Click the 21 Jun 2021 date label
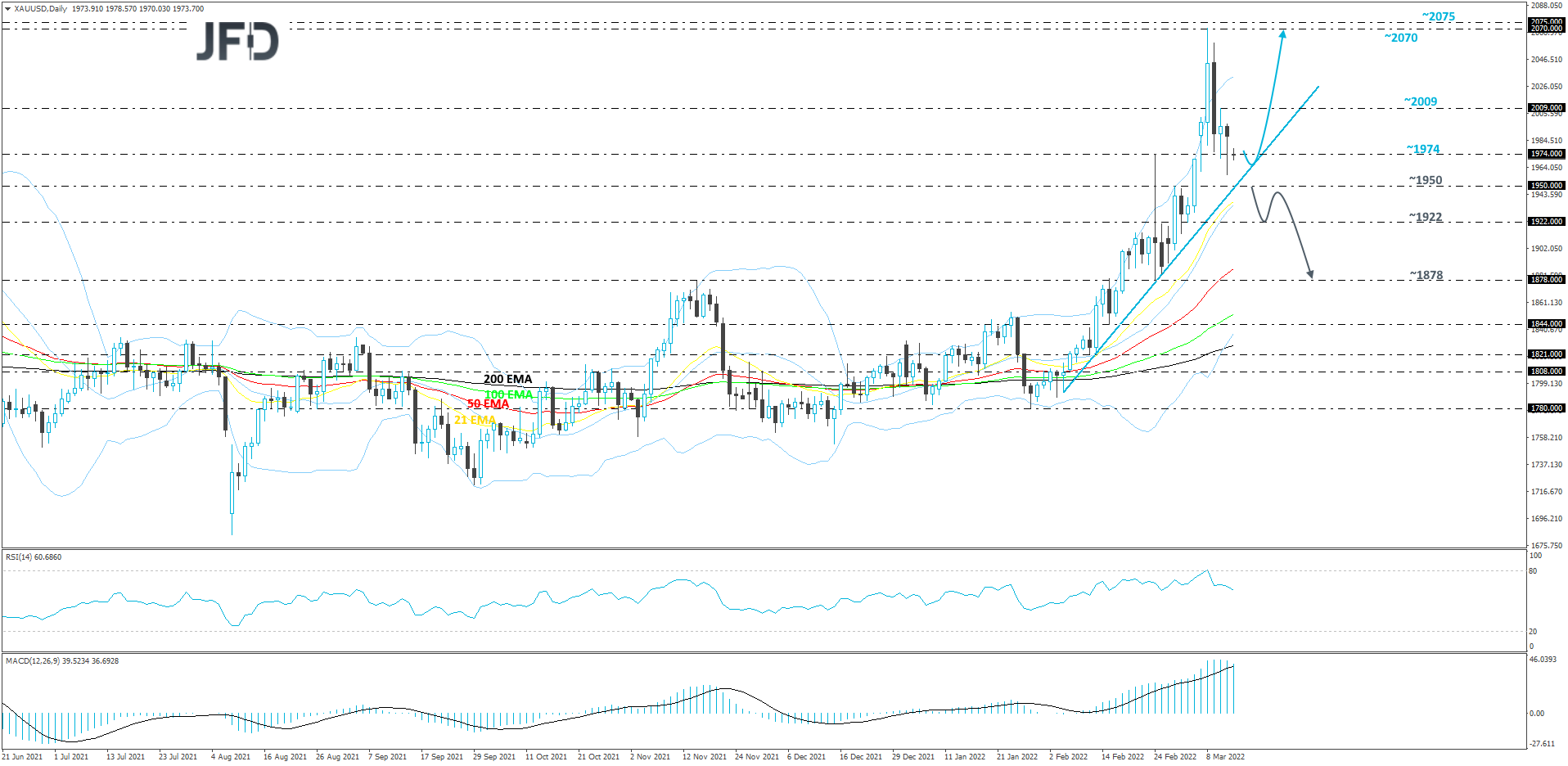 point(23,757)
